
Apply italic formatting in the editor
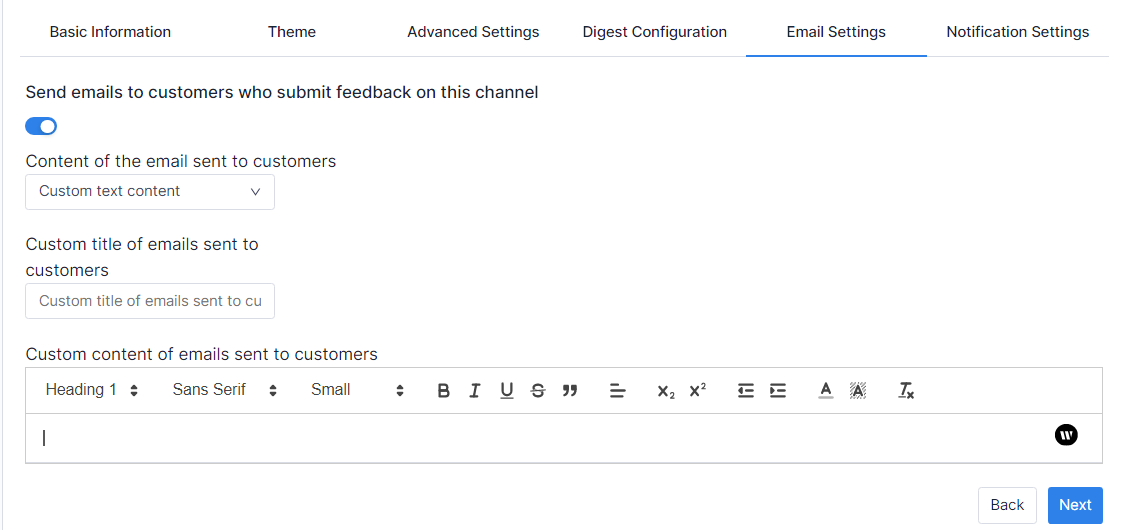click(475, 391)
